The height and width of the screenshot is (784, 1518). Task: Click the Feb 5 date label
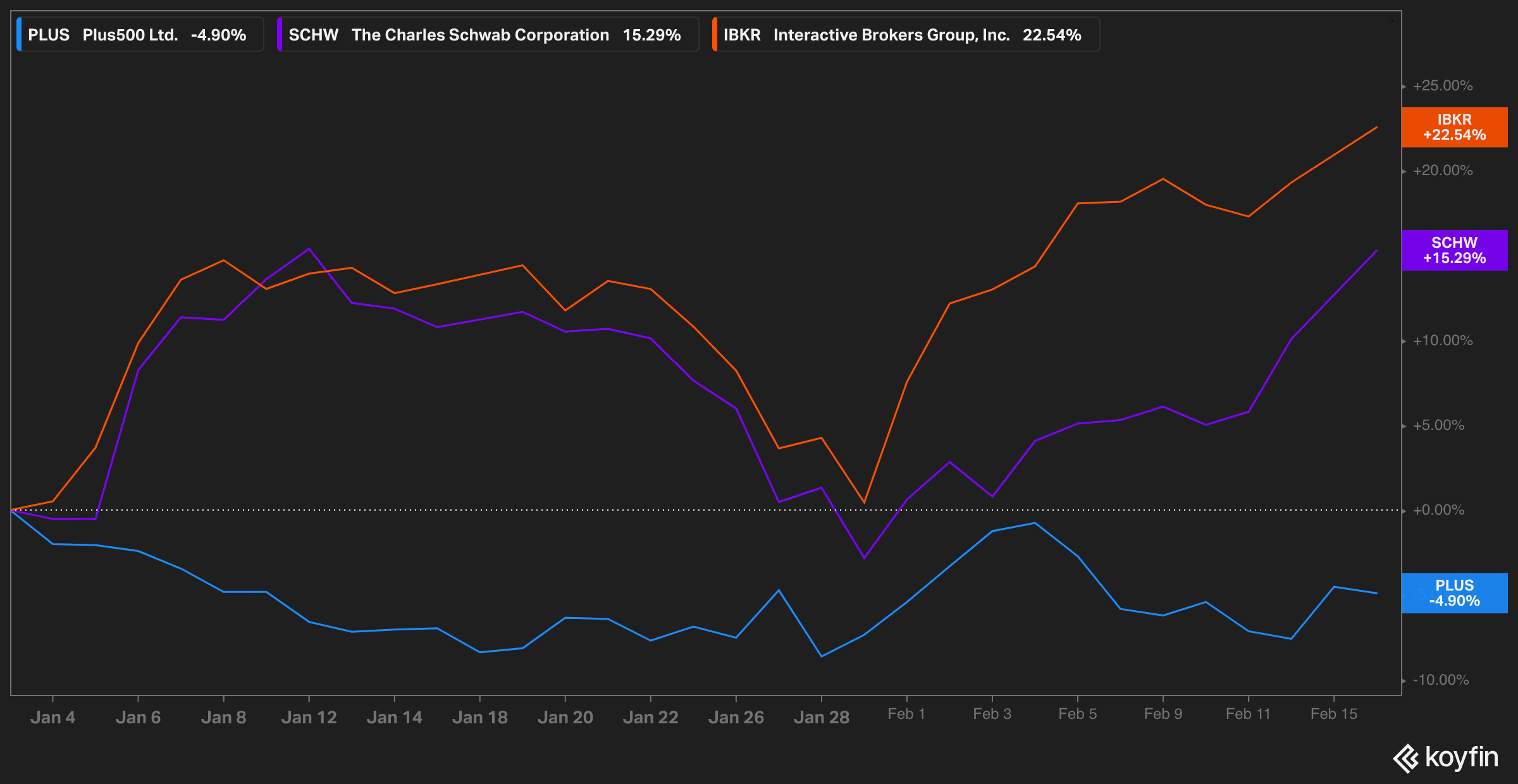coord(1077,714)
